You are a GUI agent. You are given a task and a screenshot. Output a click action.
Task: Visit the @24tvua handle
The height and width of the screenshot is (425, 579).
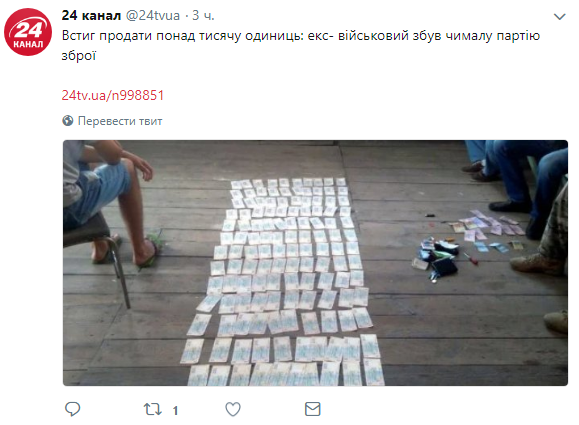pyautogui.click(x=153, y=16)
